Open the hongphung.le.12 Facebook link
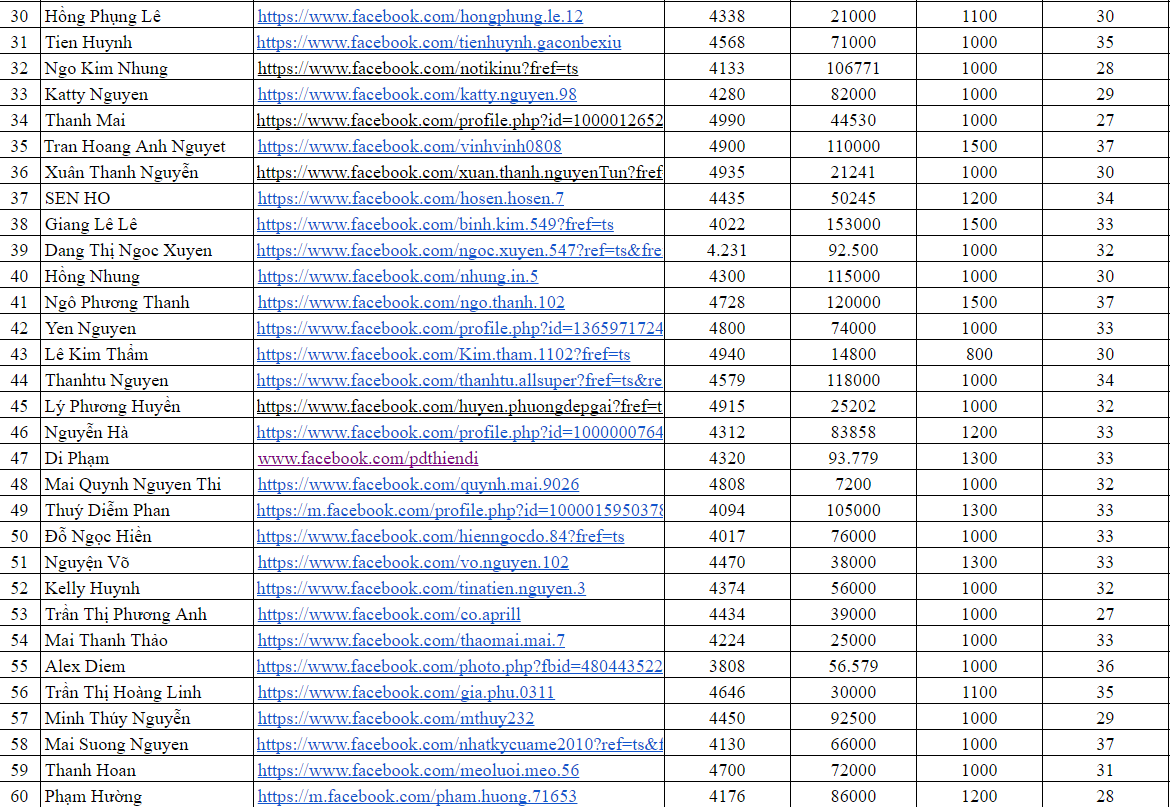The height and width of the screenshot is (807, 1170). [x=420, y=17]
